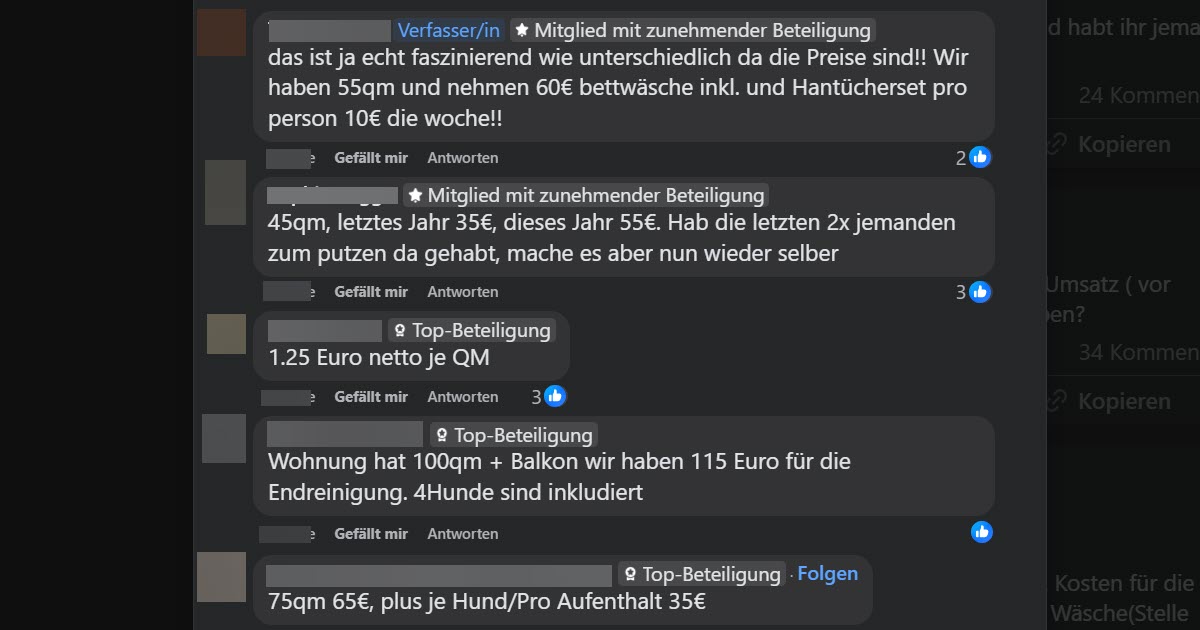1200x630 pixels.
Task: Click like reaction icon under 1.25 Euro comment
Action: pyautogui.click(x=555, y=396)
